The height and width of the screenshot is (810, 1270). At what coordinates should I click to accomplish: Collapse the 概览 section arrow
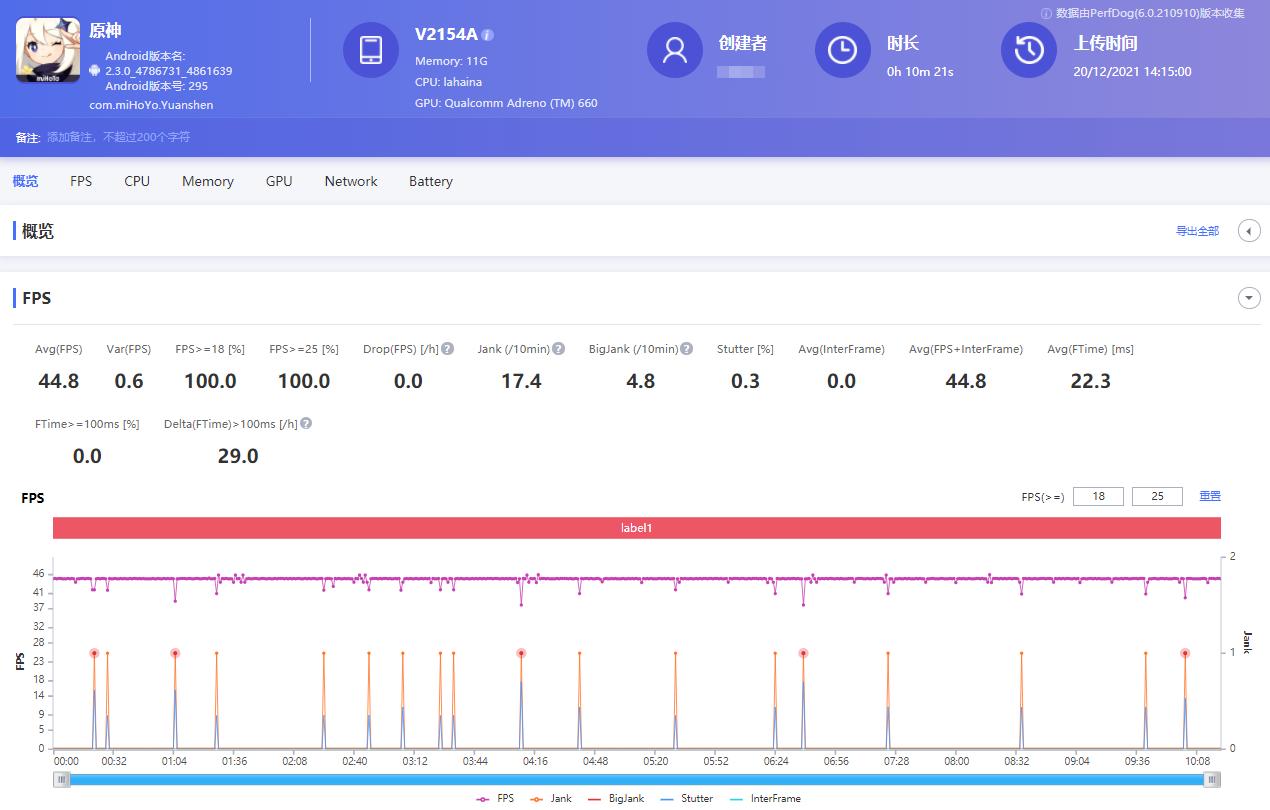(1248, 230)
